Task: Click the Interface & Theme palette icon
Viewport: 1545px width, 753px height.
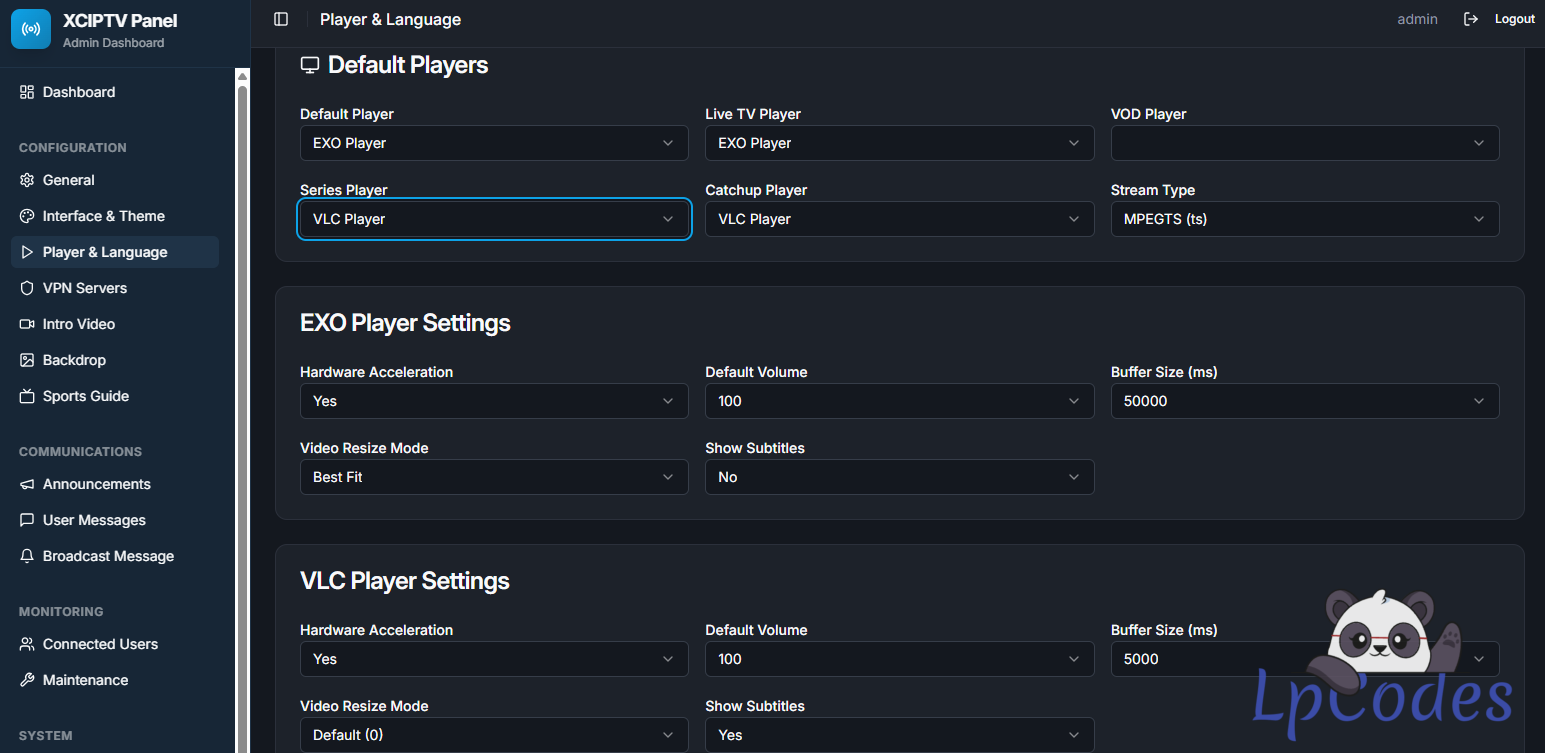Action: [27, 216]
